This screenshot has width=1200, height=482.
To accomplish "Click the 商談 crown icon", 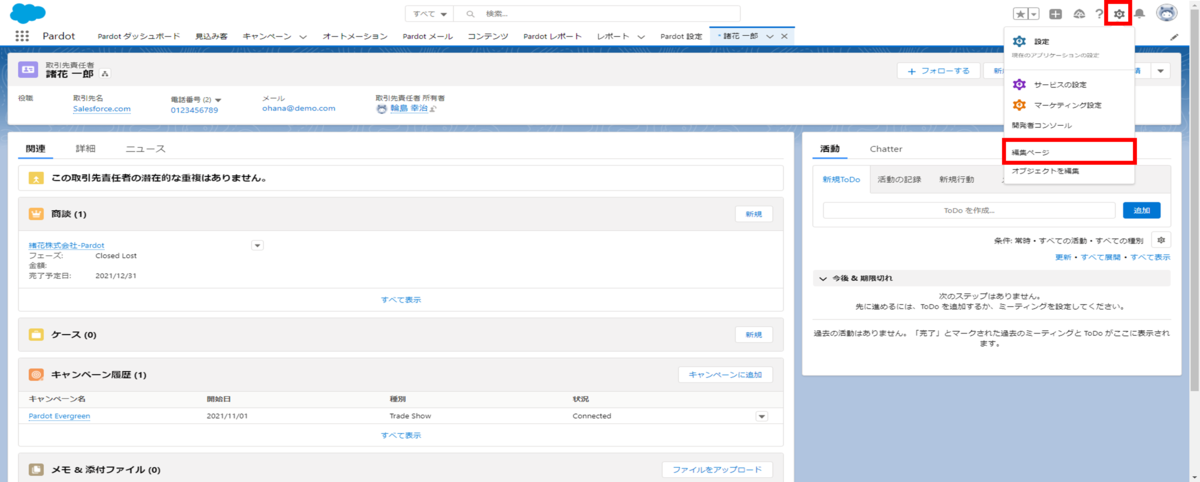I will point(36,214).
